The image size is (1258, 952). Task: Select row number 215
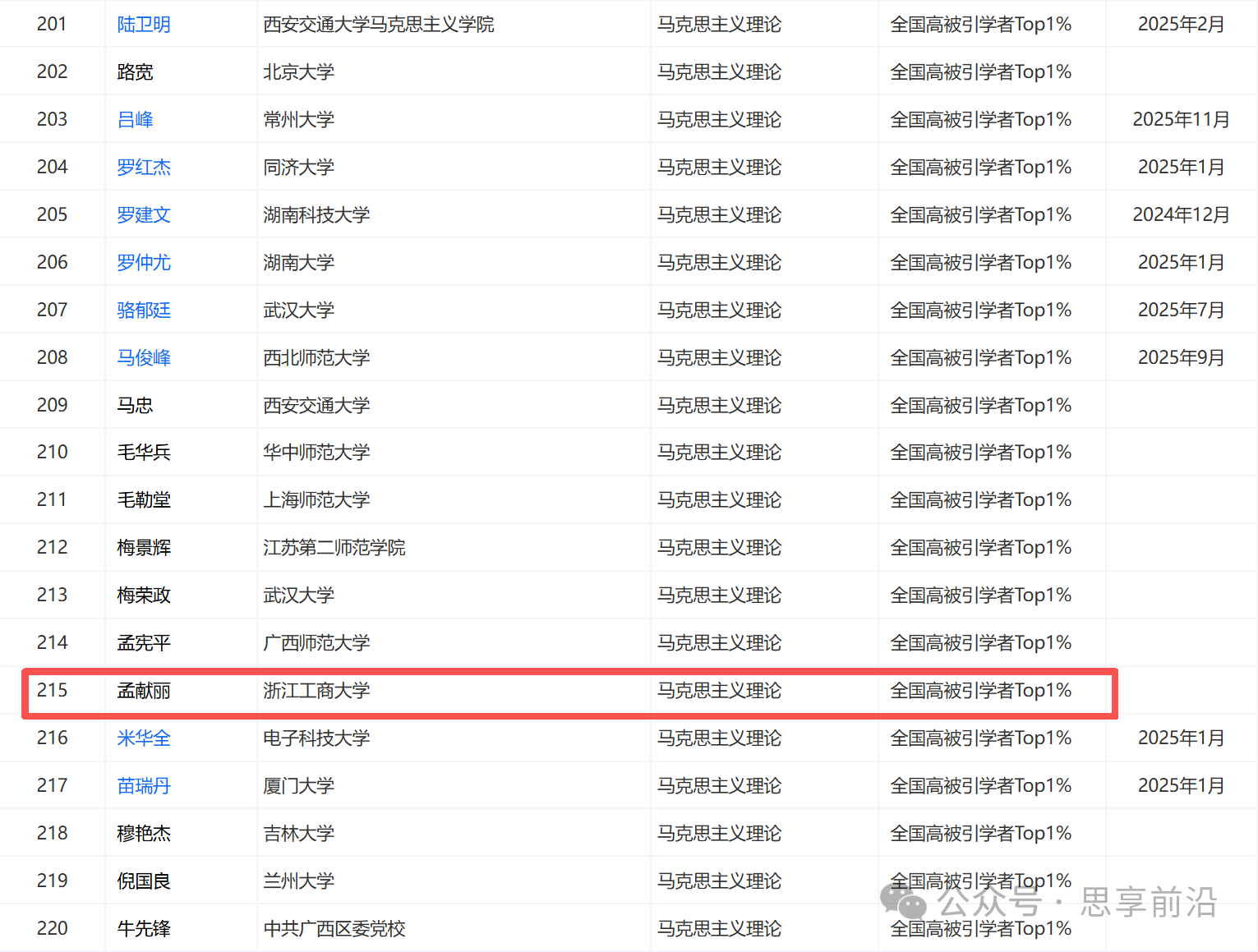(x=52, y=691)
